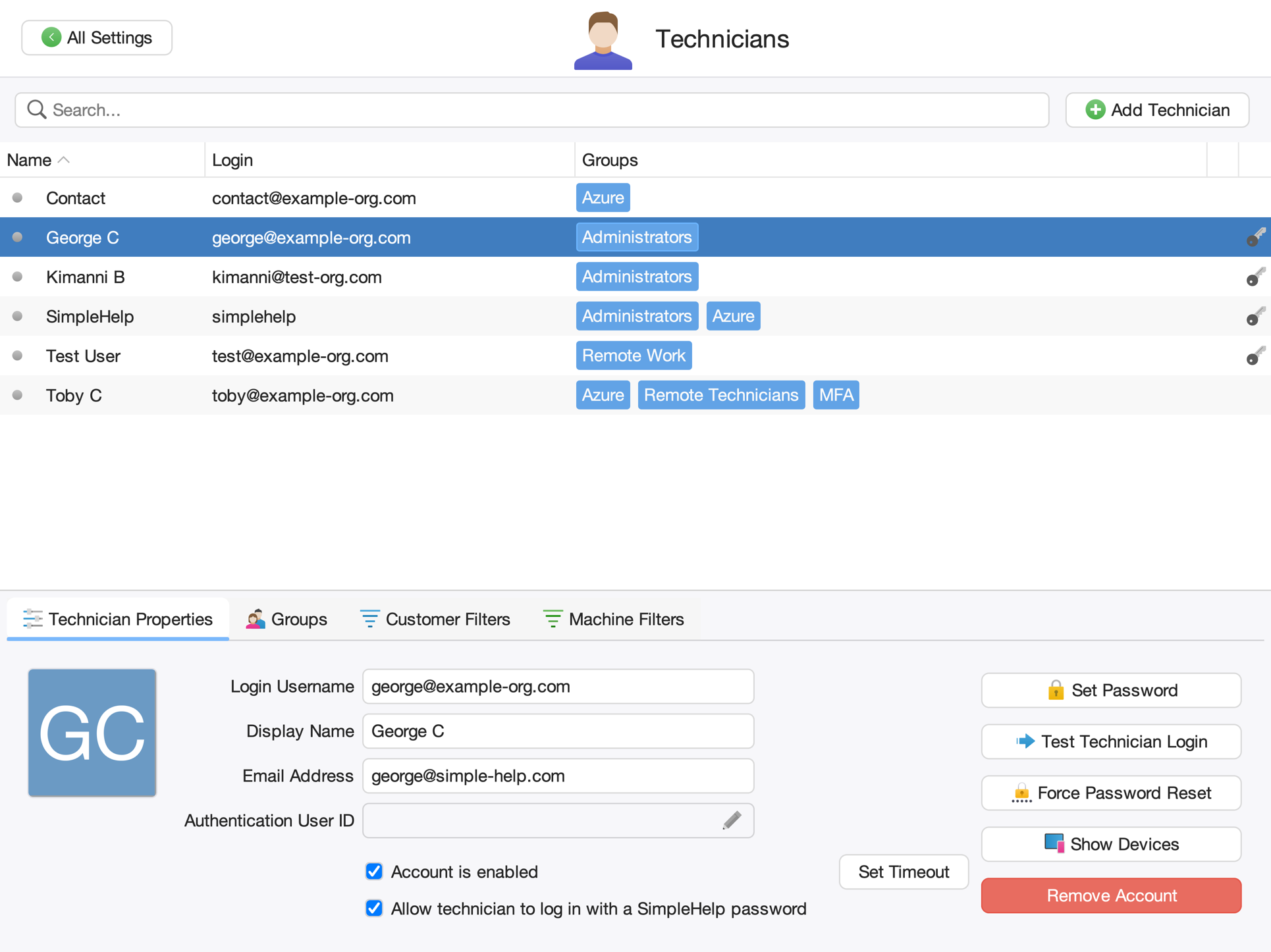Click the key icon in SimpleHelp row
The image size is (1271, 952).
(1255, 316)
